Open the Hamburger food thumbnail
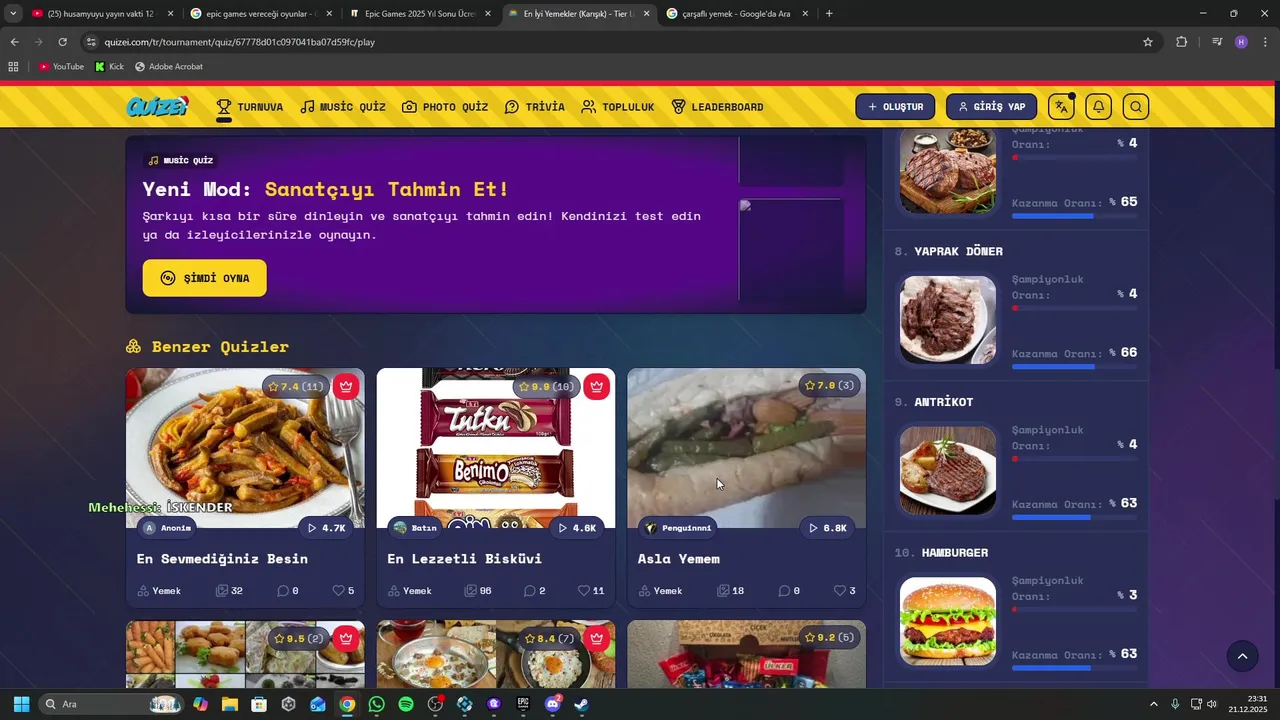 point(948,621)
